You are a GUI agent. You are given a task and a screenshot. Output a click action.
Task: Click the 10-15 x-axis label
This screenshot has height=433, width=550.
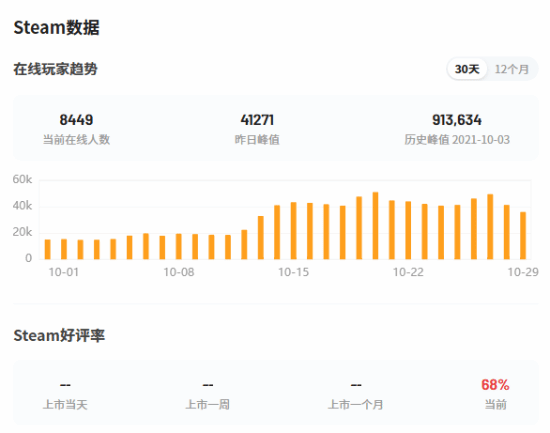pyautogui.click(x=294, y=272)
